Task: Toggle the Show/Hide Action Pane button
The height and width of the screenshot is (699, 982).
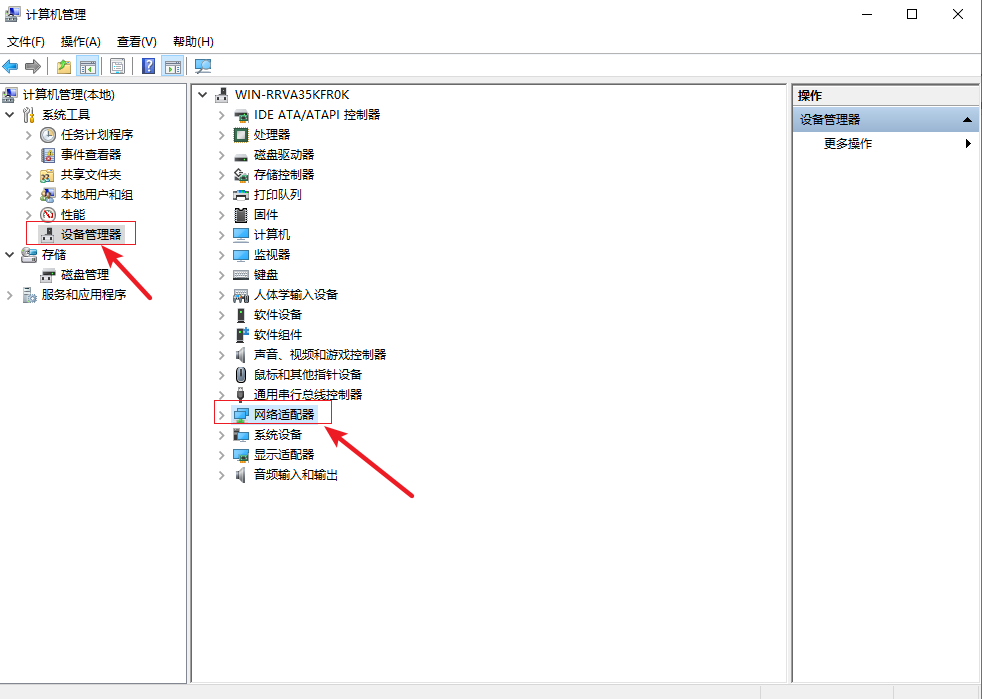Action: click(x=173, y=67)
